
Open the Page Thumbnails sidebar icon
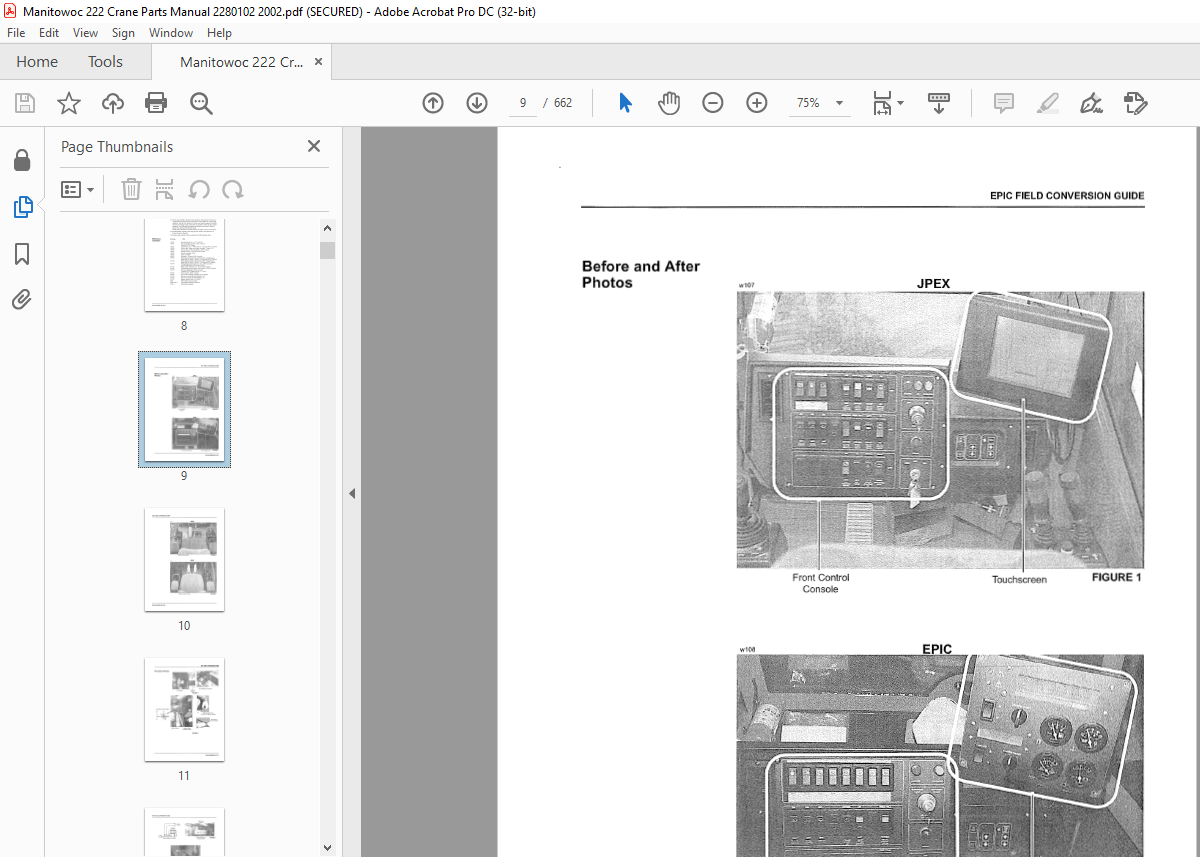click(x=22, y=207)
